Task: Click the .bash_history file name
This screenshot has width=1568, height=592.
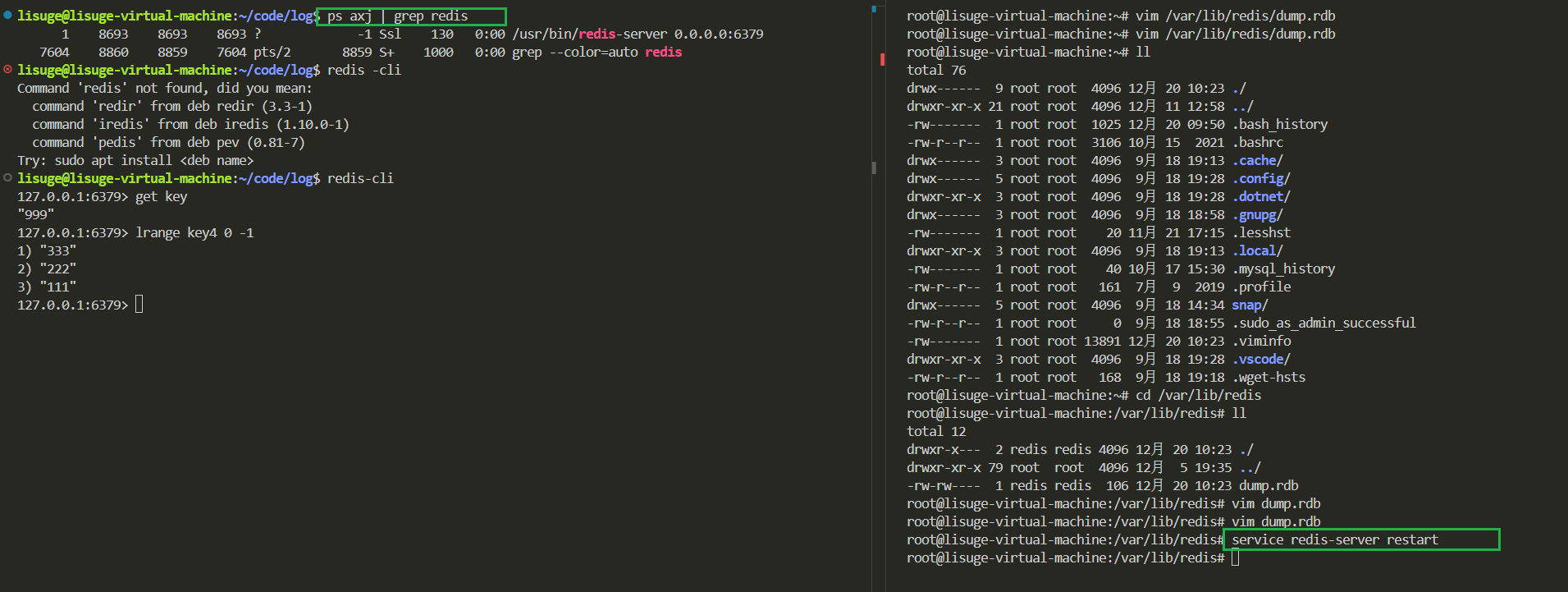Action: (x=1280, y=124)
